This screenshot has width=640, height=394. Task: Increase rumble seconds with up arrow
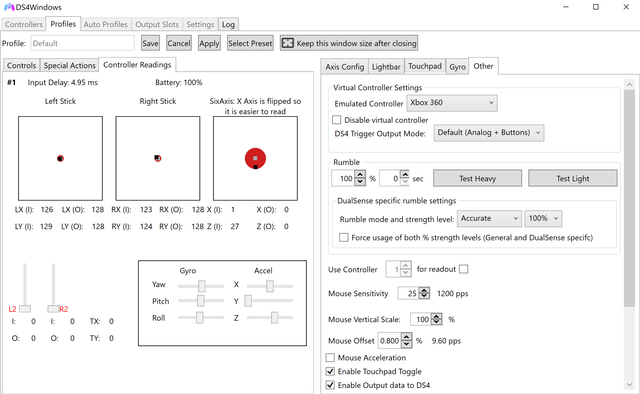point(405,175)
